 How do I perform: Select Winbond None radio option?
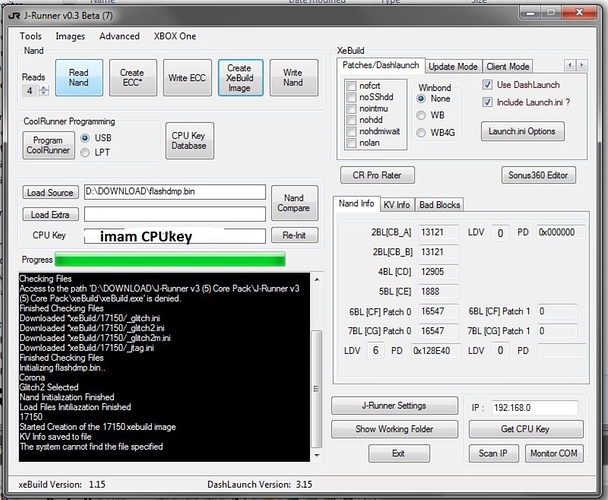click(421, 99)
